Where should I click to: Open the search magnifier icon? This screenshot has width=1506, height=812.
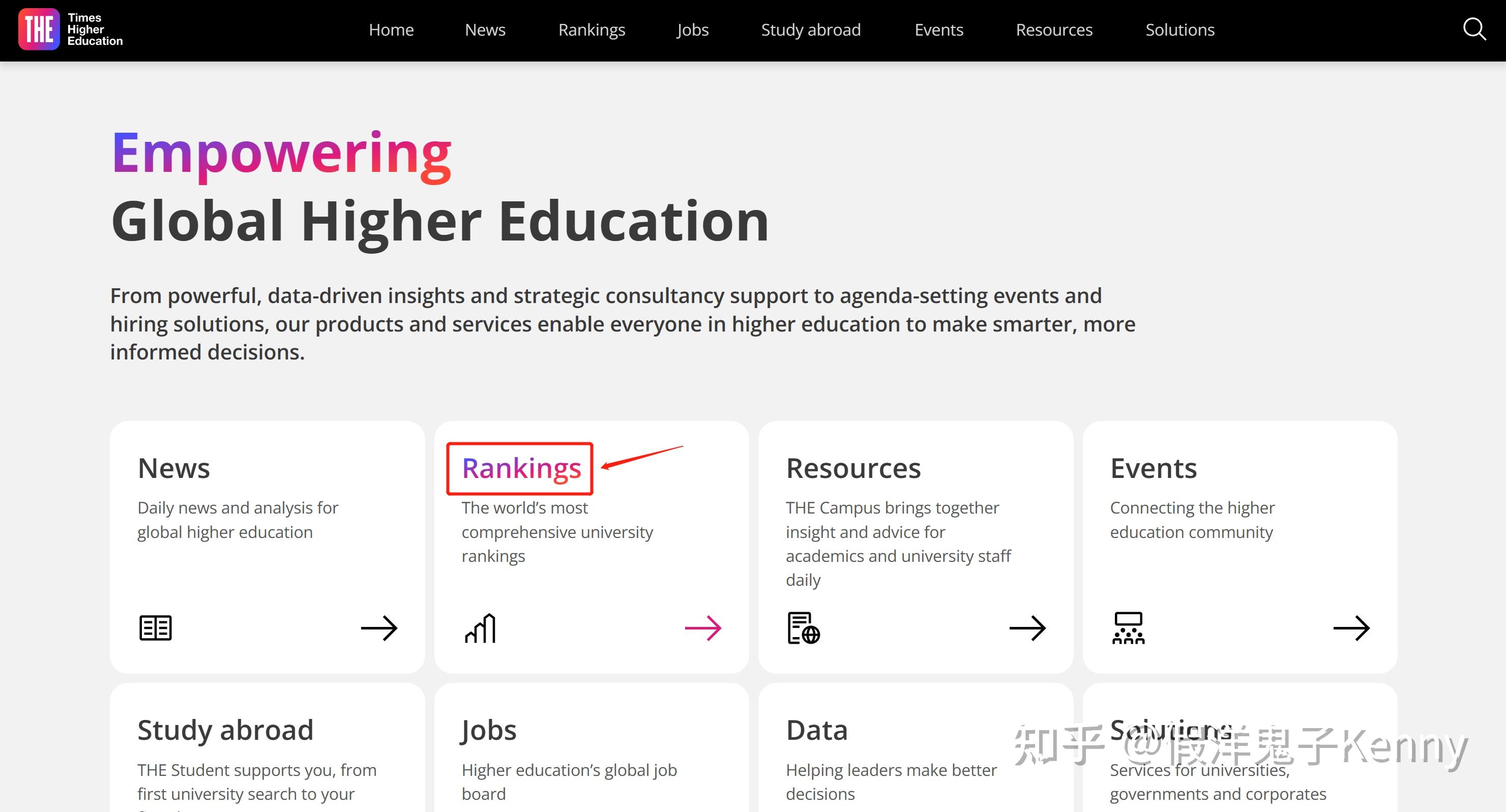pos(1474,29)
